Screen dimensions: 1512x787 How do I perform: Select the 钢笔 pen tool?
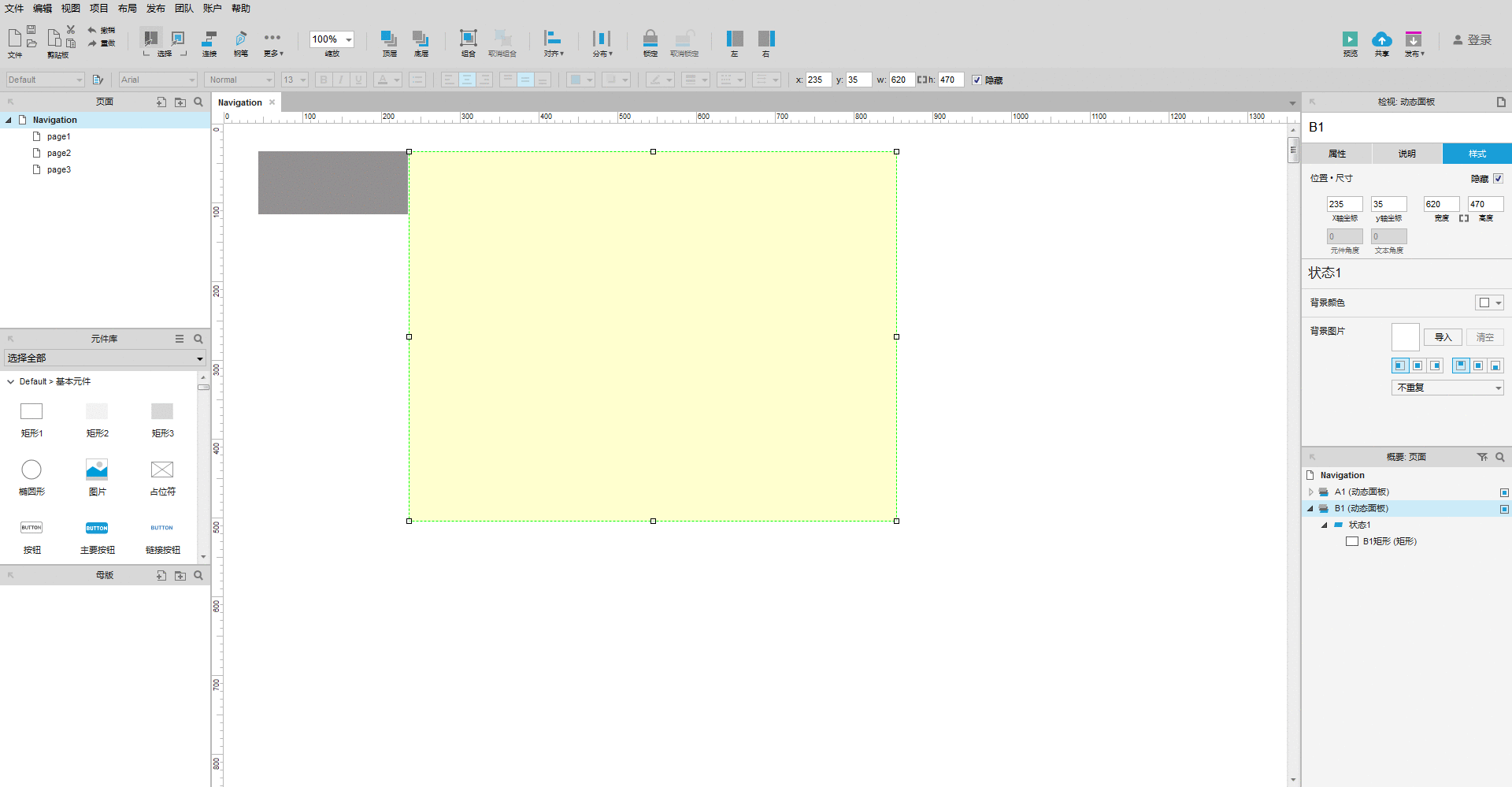pyautogui.click(x=241, y=39)
